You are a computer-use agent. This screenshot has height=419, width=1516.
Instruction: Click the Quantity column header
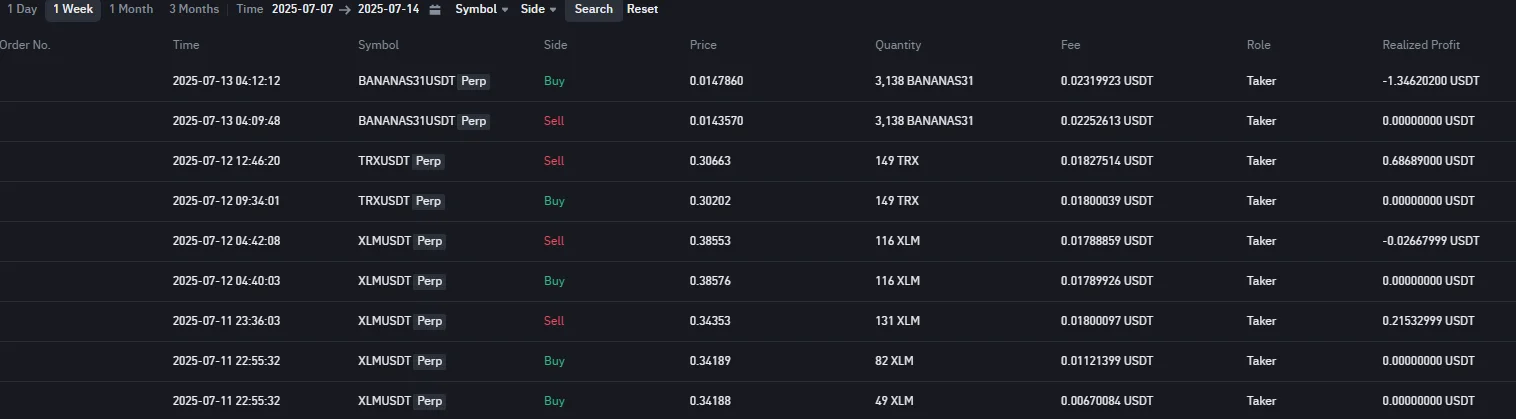coord(897,45)
